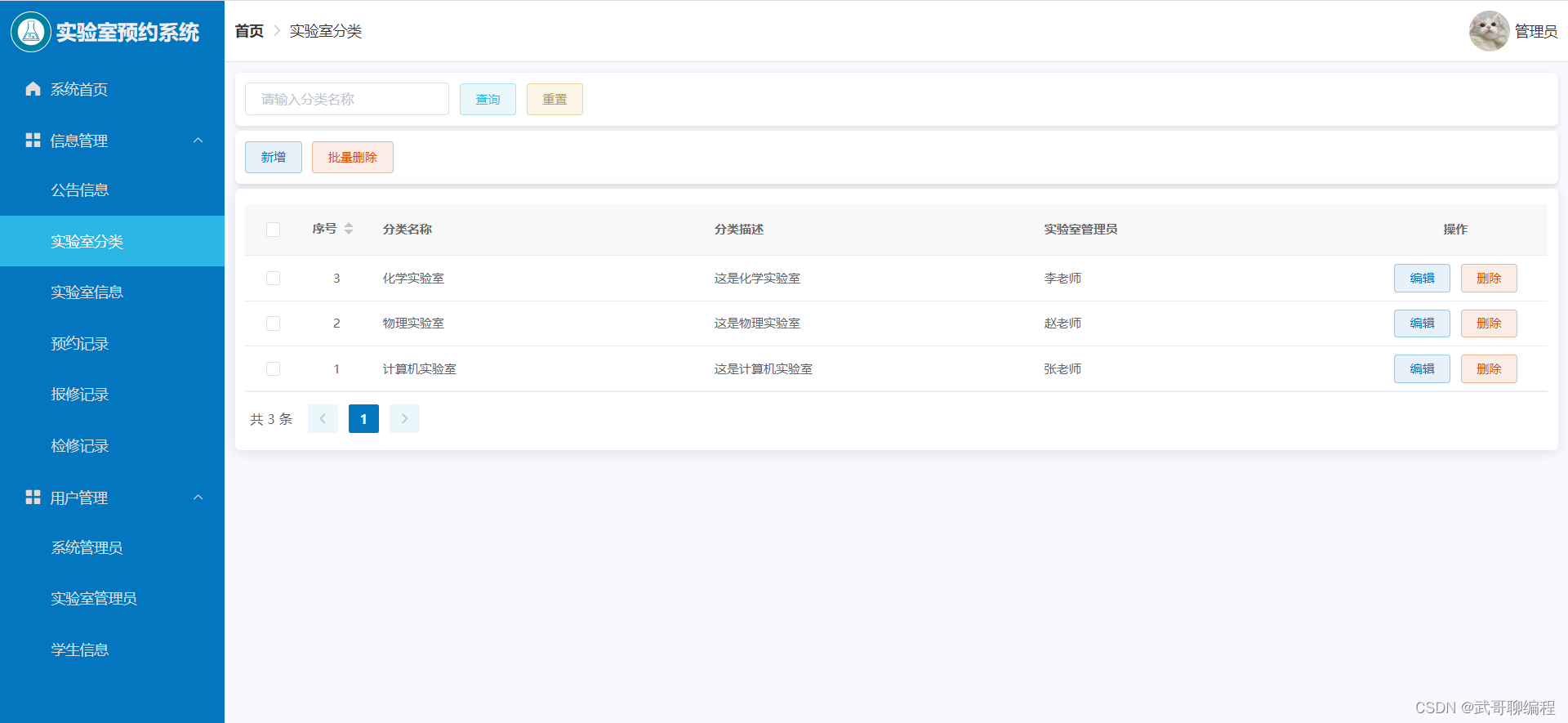Click the 实验室管理员 column header

click(1080, 230)
